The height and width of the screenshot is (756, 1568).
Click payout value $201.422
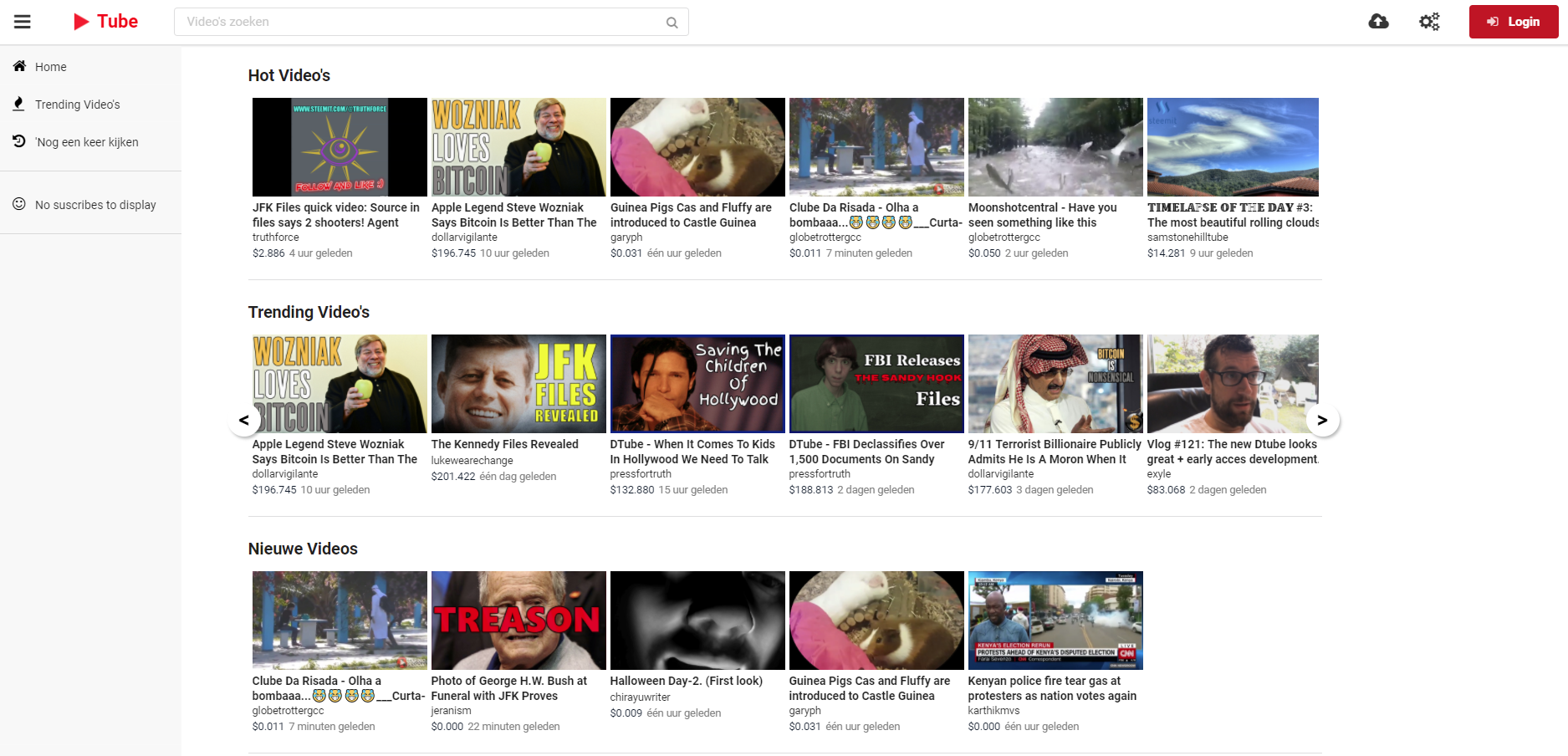[x=453, y=477]
